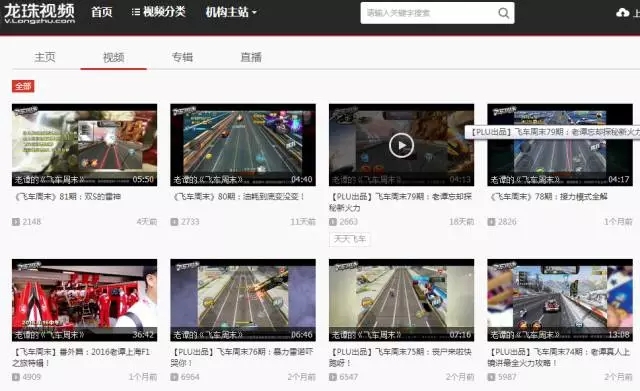Click the 飞车周末76期：暴力雷诺 title link
The width and height of the screenshot is (640, 391).
pos(242,357)
